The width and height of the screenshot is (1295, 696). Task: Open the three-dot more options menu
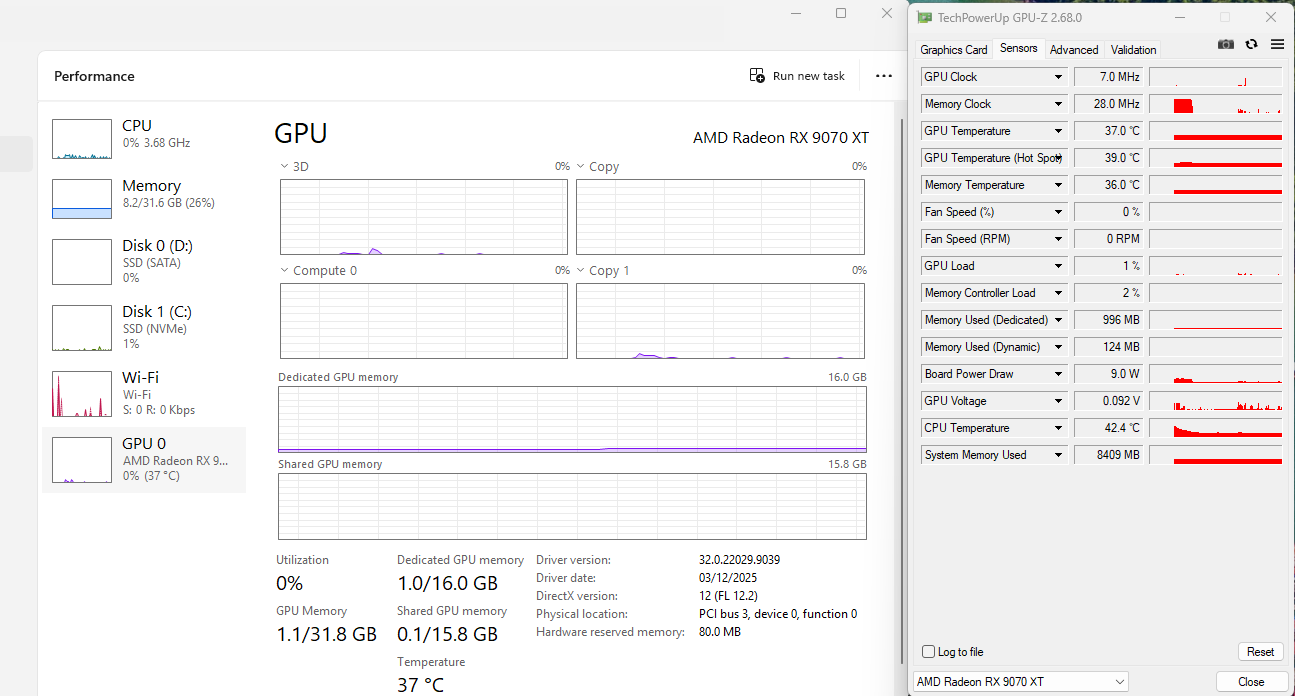tap(883, 76)
